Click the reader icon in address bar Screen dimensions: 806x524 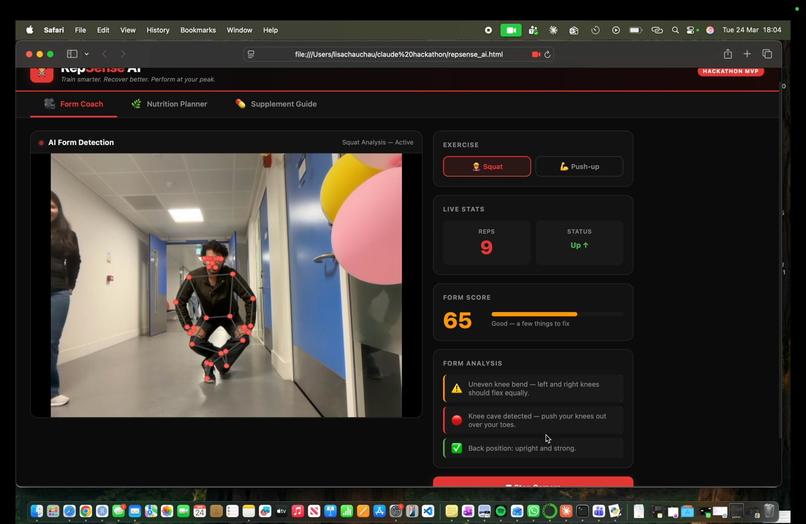coord(251,54)
